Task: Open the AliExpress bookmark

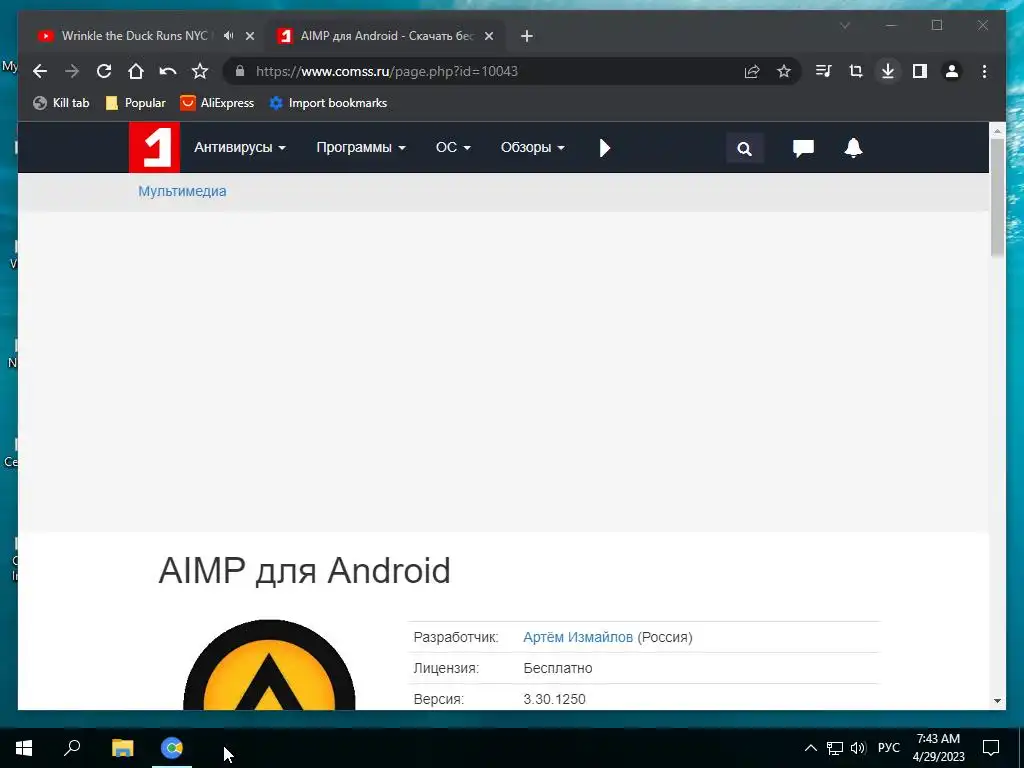Action: [x=217, y=103]
